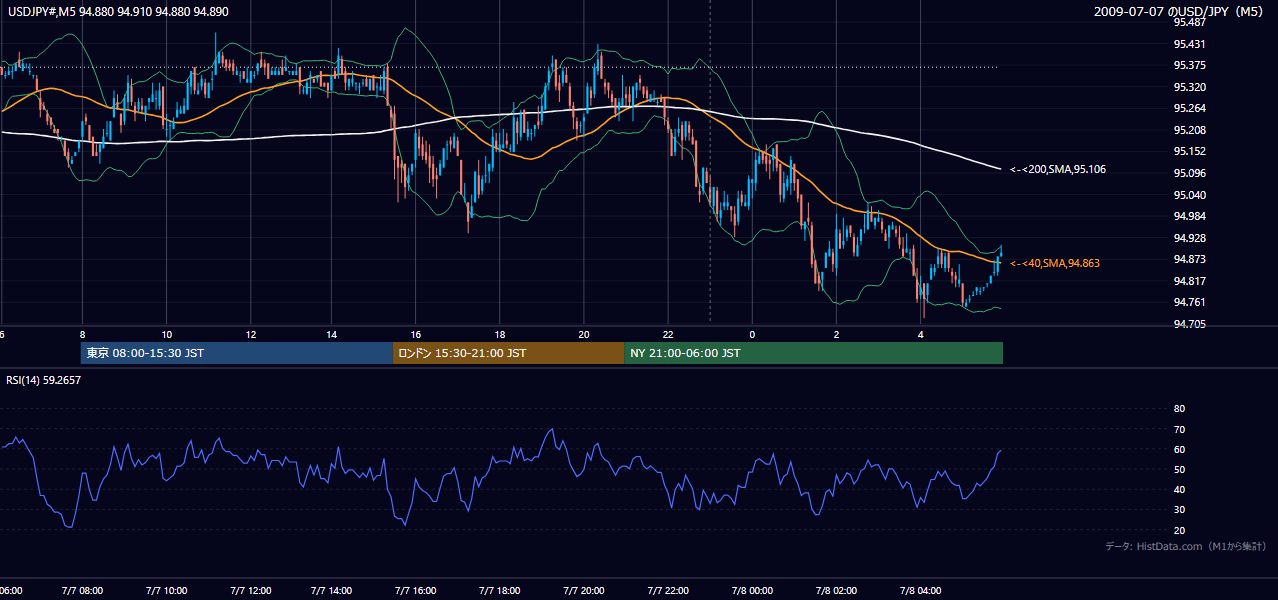Click price axis value 95.320

point(1191,87)
